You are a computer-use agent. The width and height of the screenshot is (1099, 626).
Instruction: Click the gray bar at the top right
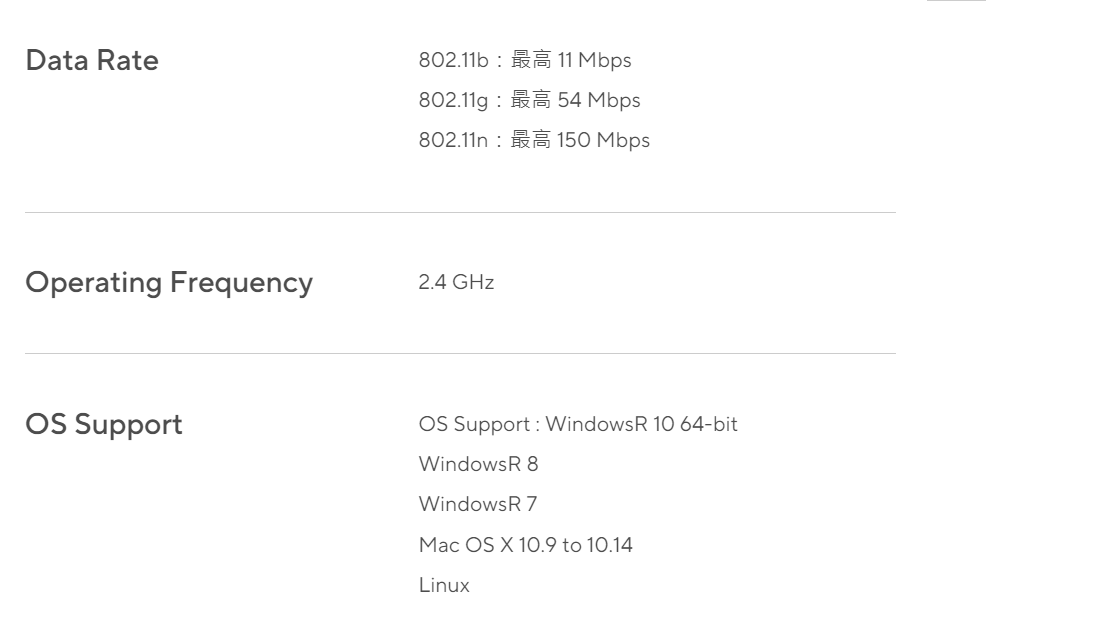click(x=956, y=1)
